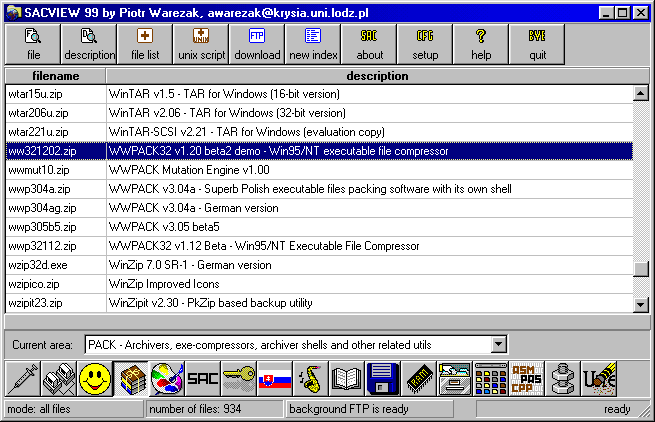Screen dimensions: 655x422
Task: Close the SACVIEW 99 window
Action: [x=641, y=13]
